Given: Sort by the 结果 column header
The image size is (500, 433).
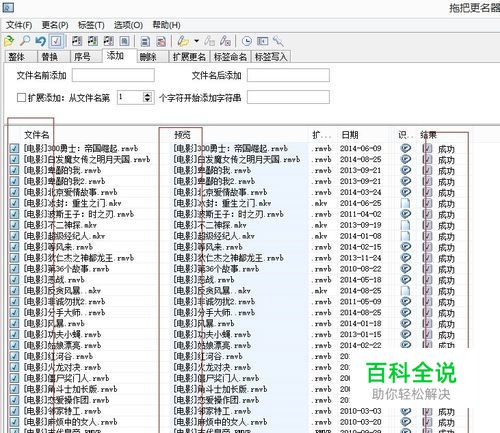Looking at the screenshot, I should pos(428,135).
